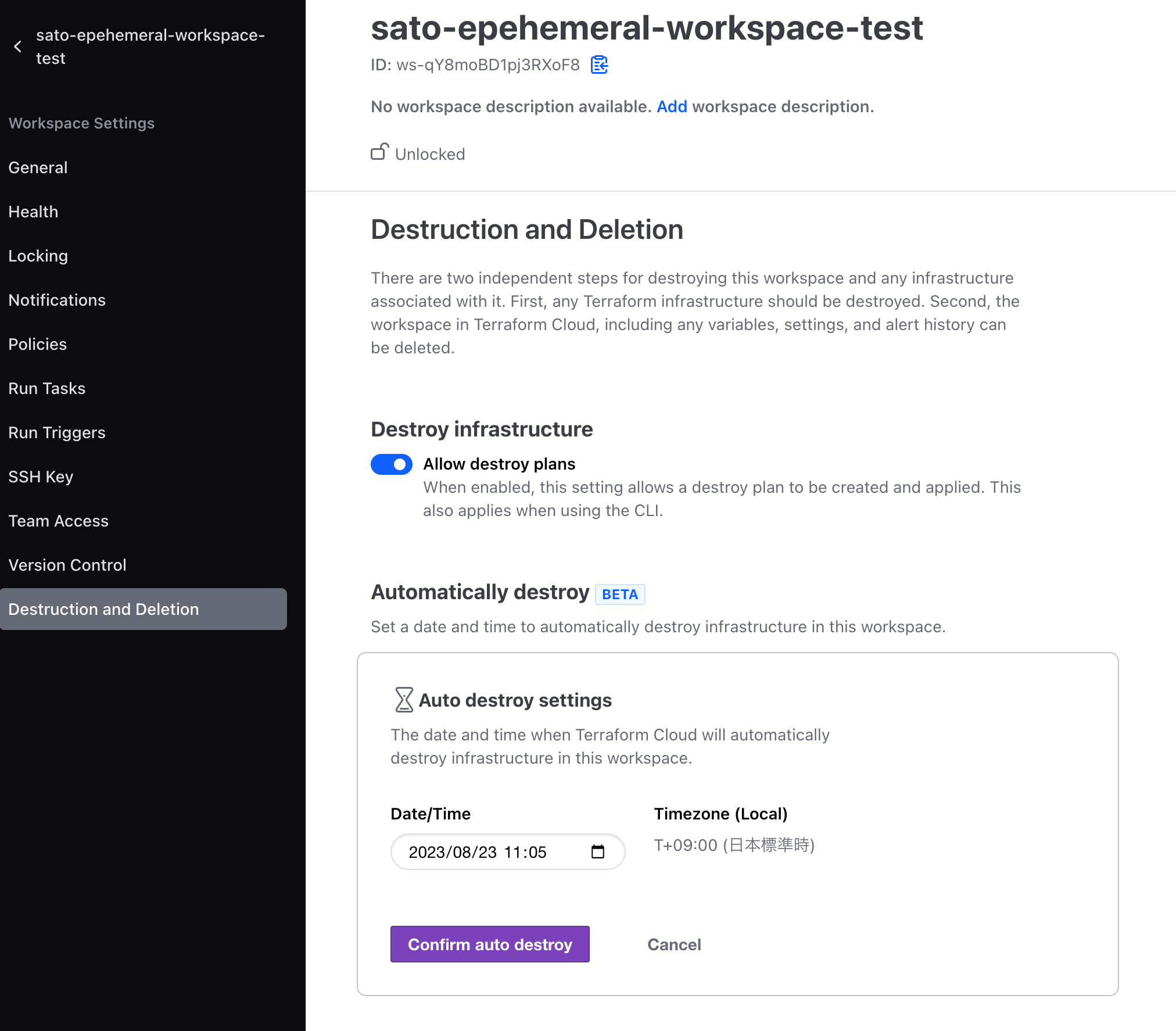Viewport: 1176px width, 1031px height.
Task: Go to Run Tasks settings
Action: point(47,388)
